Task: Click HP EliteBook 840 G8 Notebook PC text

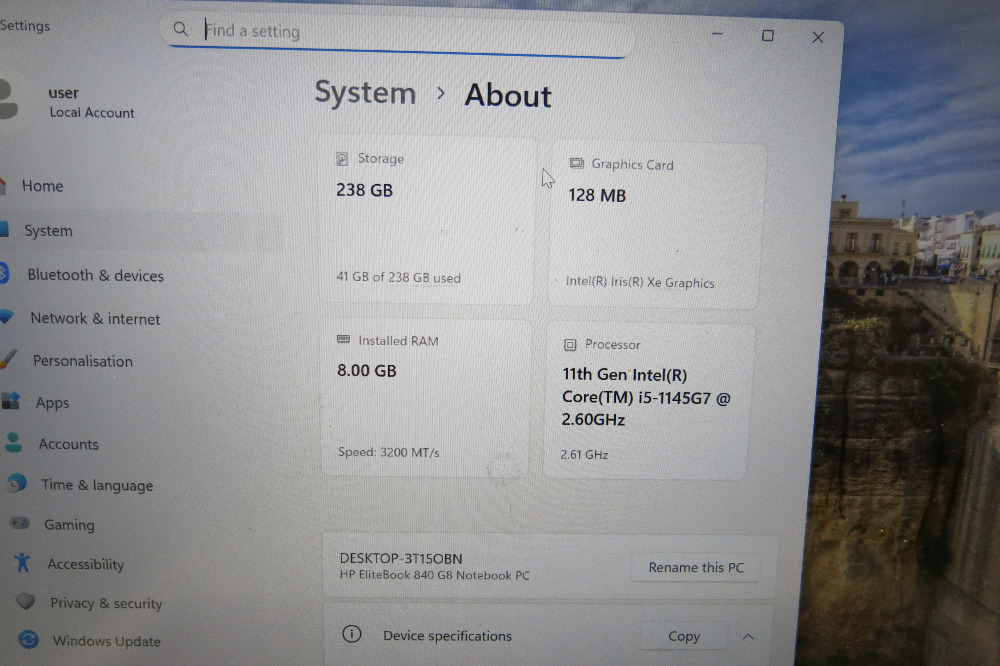Action: pos(434,575)
